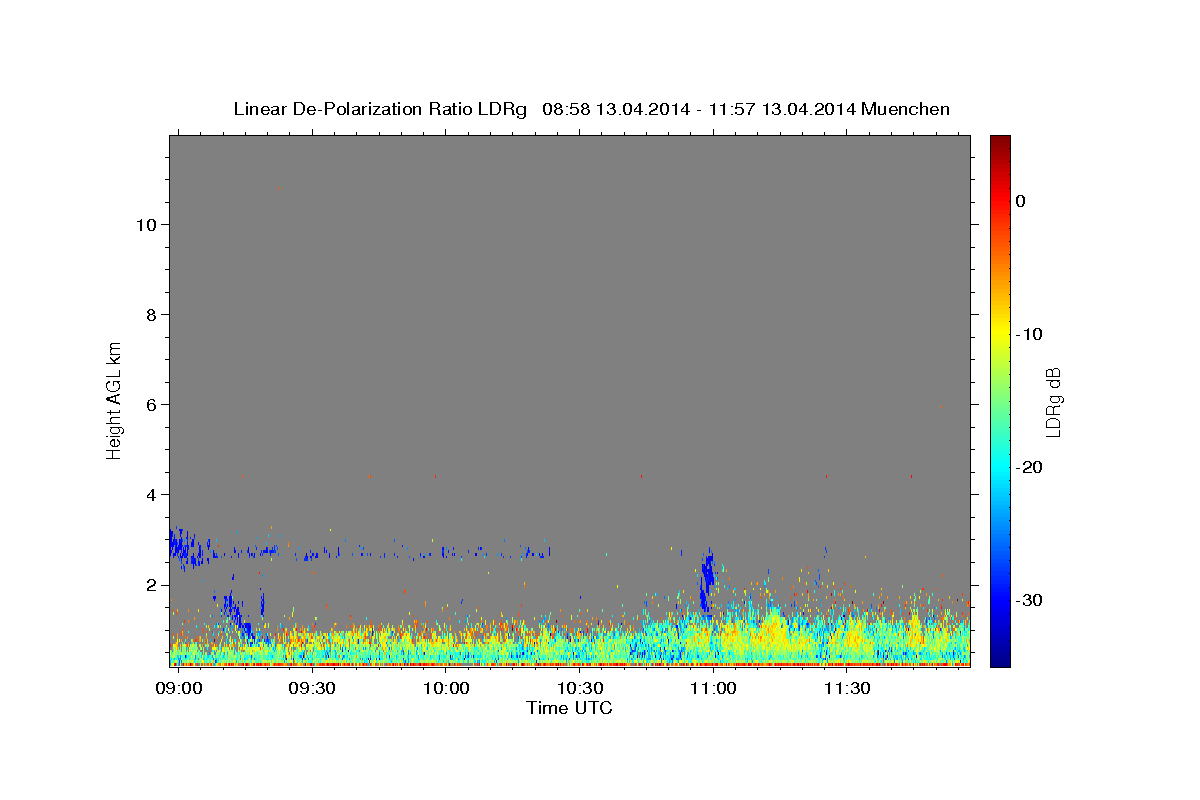
Task: Click the plot title 'Linear De-Polarization Ratio LDRg'
Action: pyautogui.click(x=380, y=109)
